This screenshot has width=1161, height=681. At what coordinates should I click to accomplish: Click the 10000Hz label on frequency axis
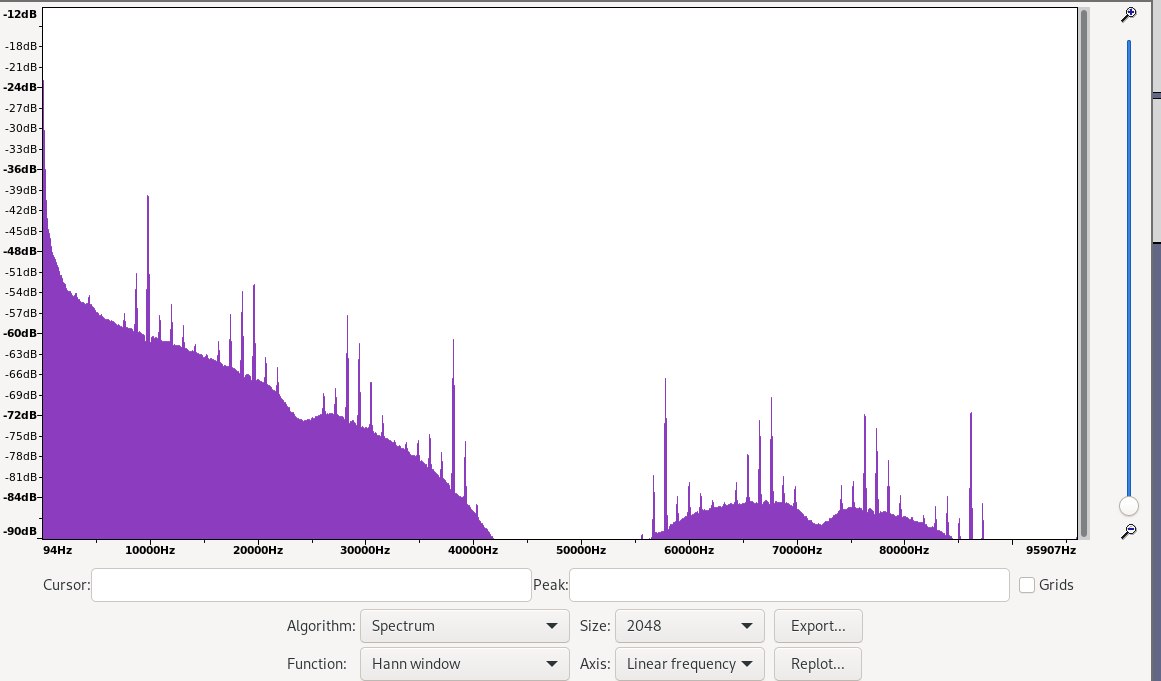tap(150, 550)
